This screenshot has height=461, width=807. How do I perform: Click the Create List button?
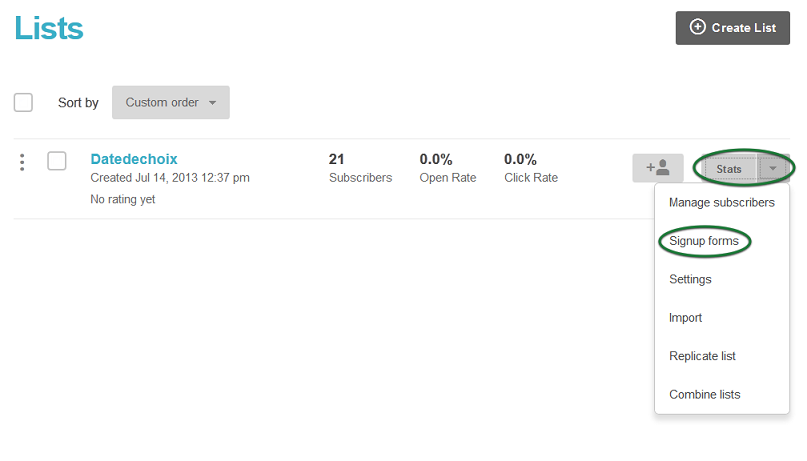pos(732,28)
